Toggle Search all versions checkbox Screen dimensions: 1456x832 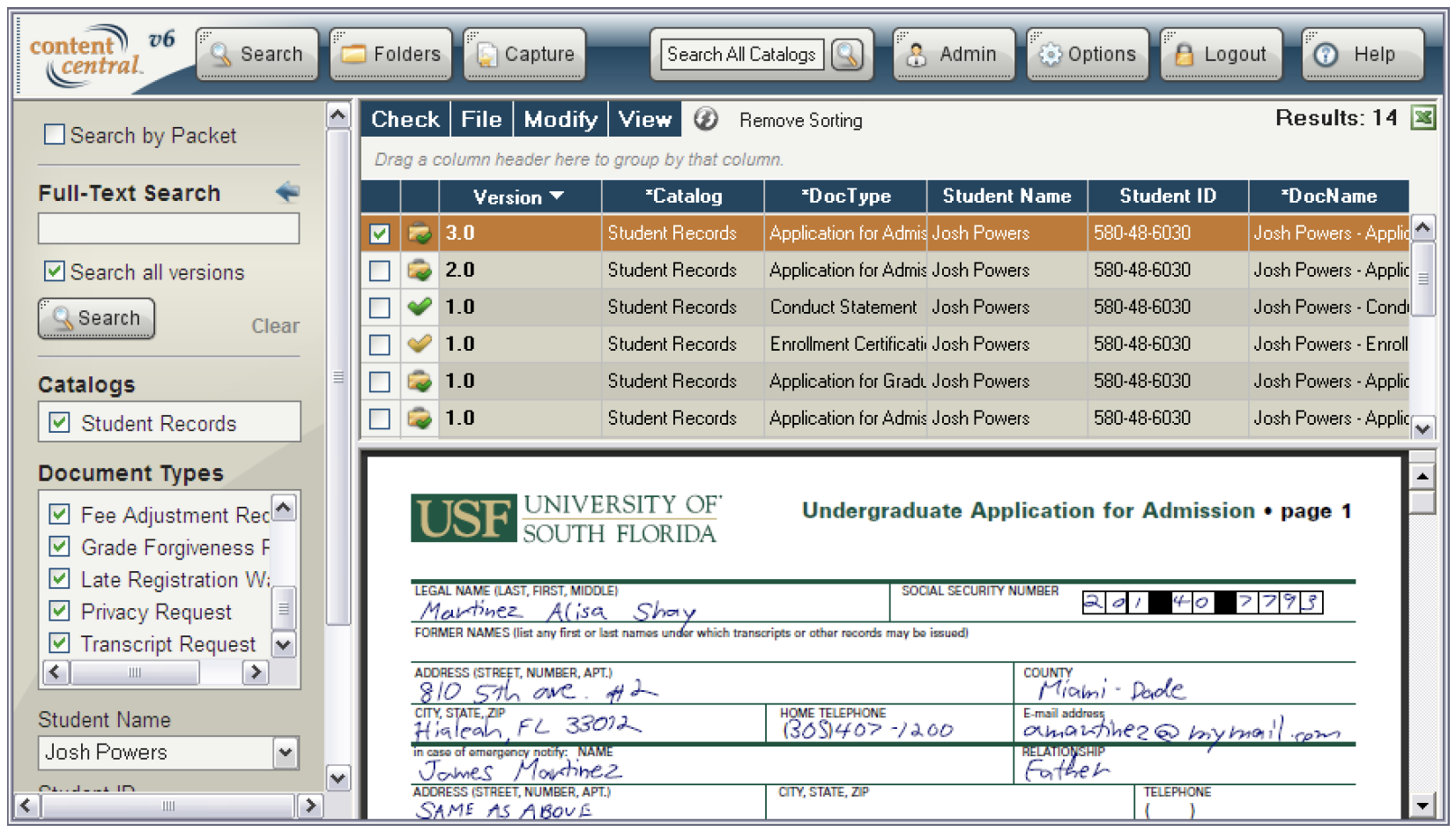tap(54, 271)
